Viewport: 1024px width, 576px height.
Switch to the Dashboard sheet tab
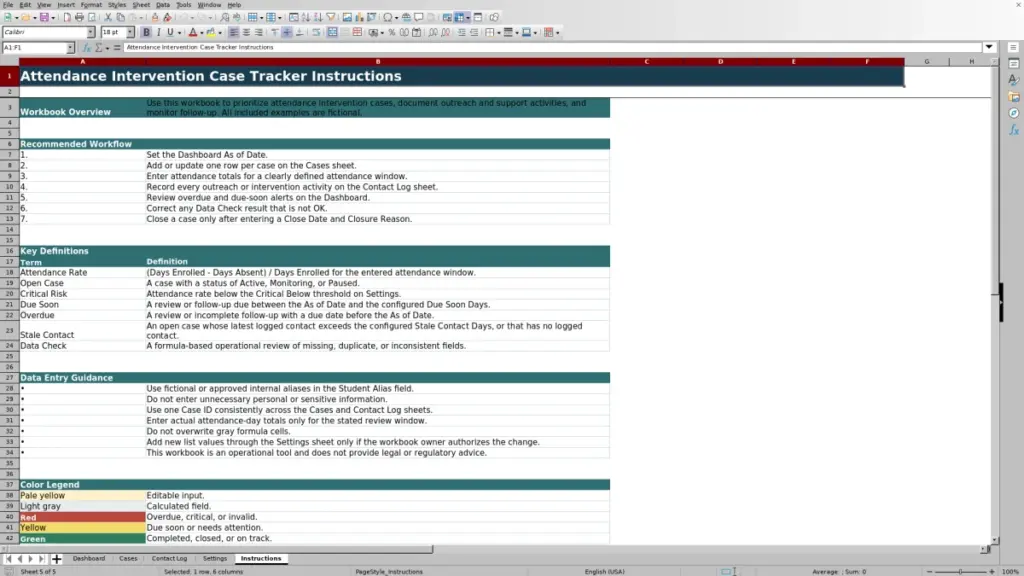click(89, 558)
